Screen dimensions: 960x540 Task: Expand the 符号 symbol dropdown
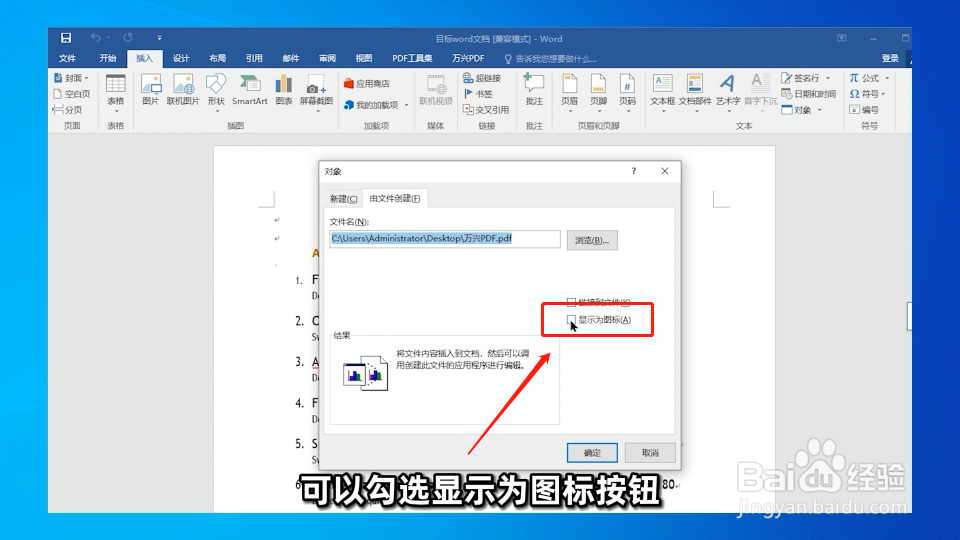click(x=883, y=94)
